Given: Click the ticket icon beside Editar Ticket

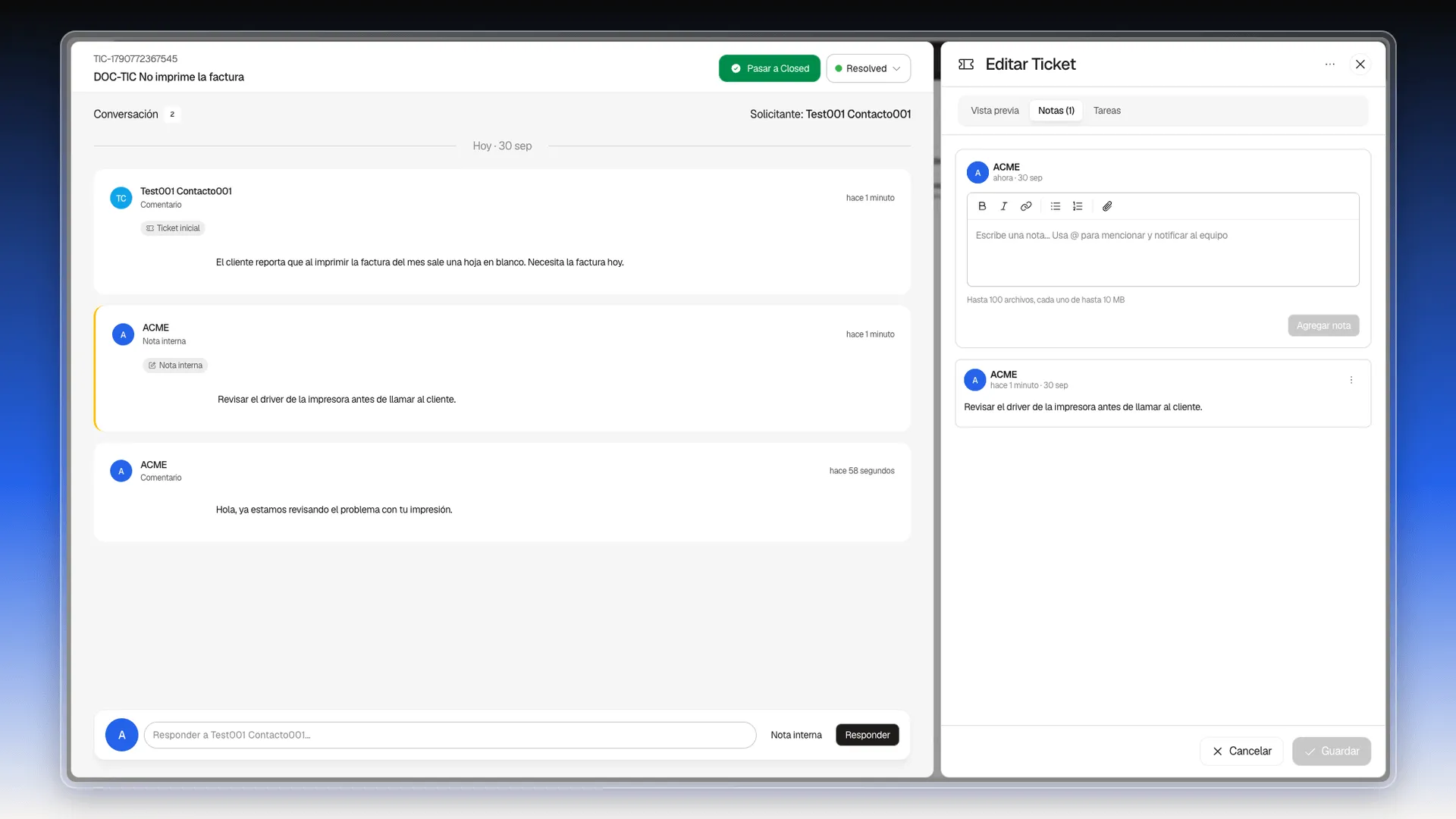Looking at the screenshot, I should [966, 64].
